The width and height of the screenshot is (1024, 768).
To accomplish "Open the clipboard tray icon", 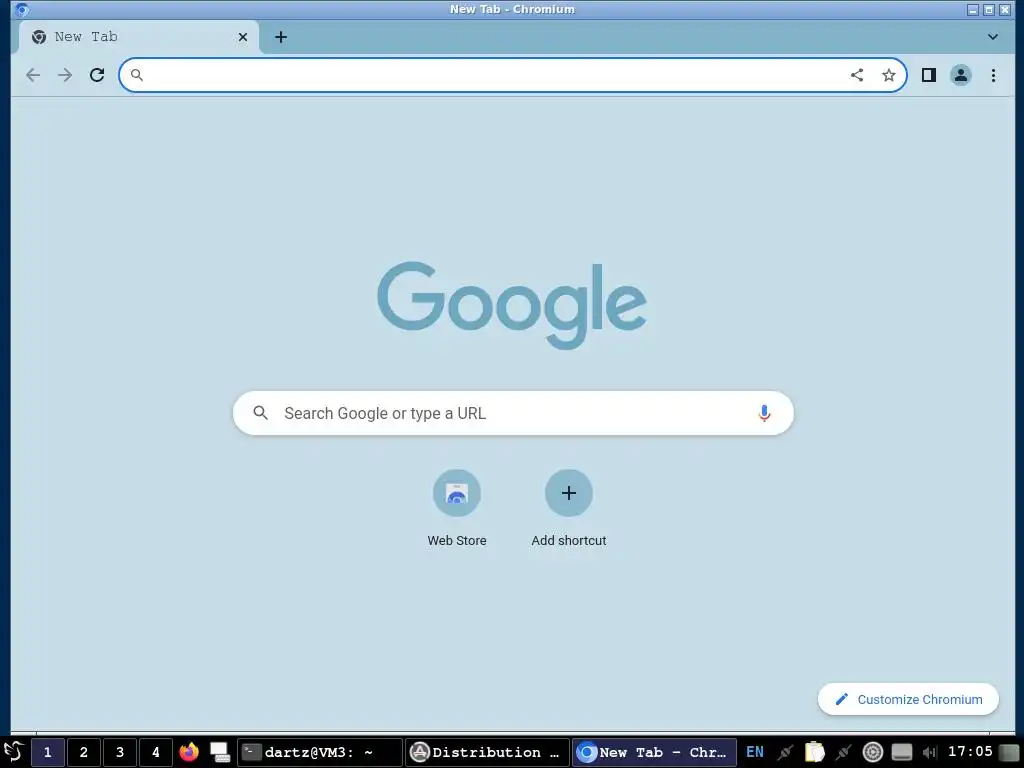I will pos(814,752).
